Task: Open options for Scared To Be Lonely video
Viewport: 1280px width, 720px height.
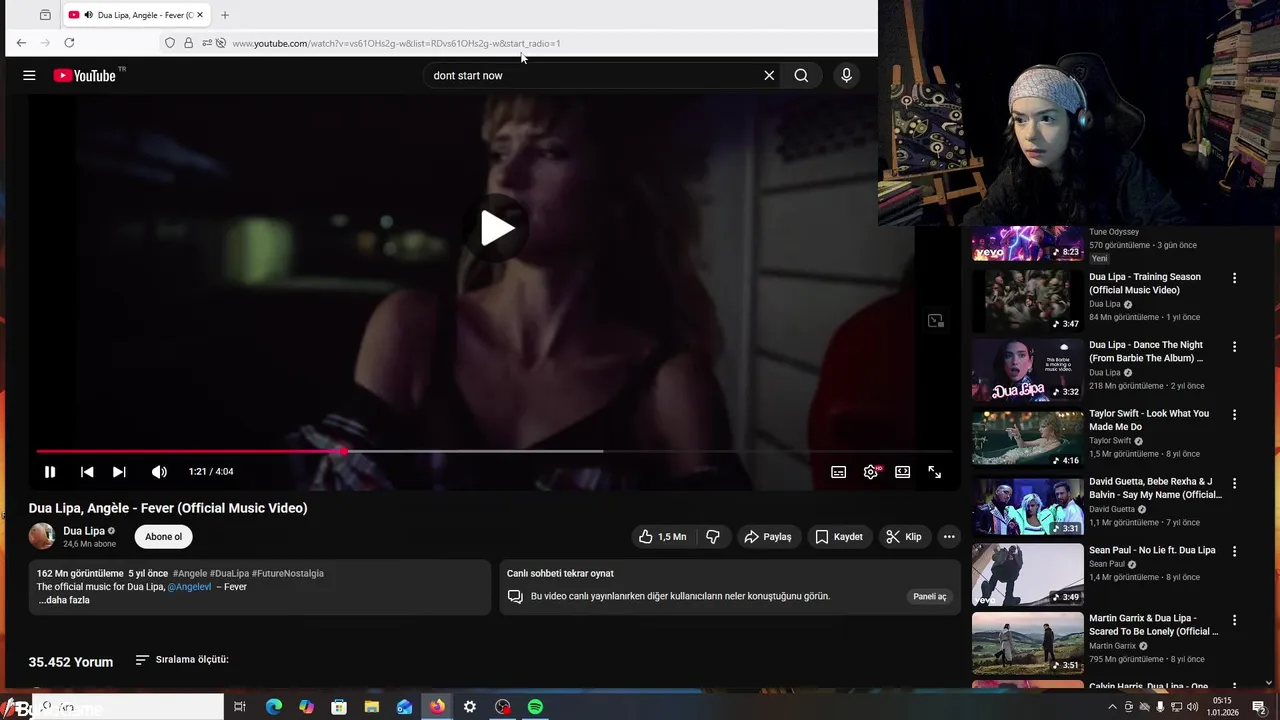Action: pos(1234,620)
